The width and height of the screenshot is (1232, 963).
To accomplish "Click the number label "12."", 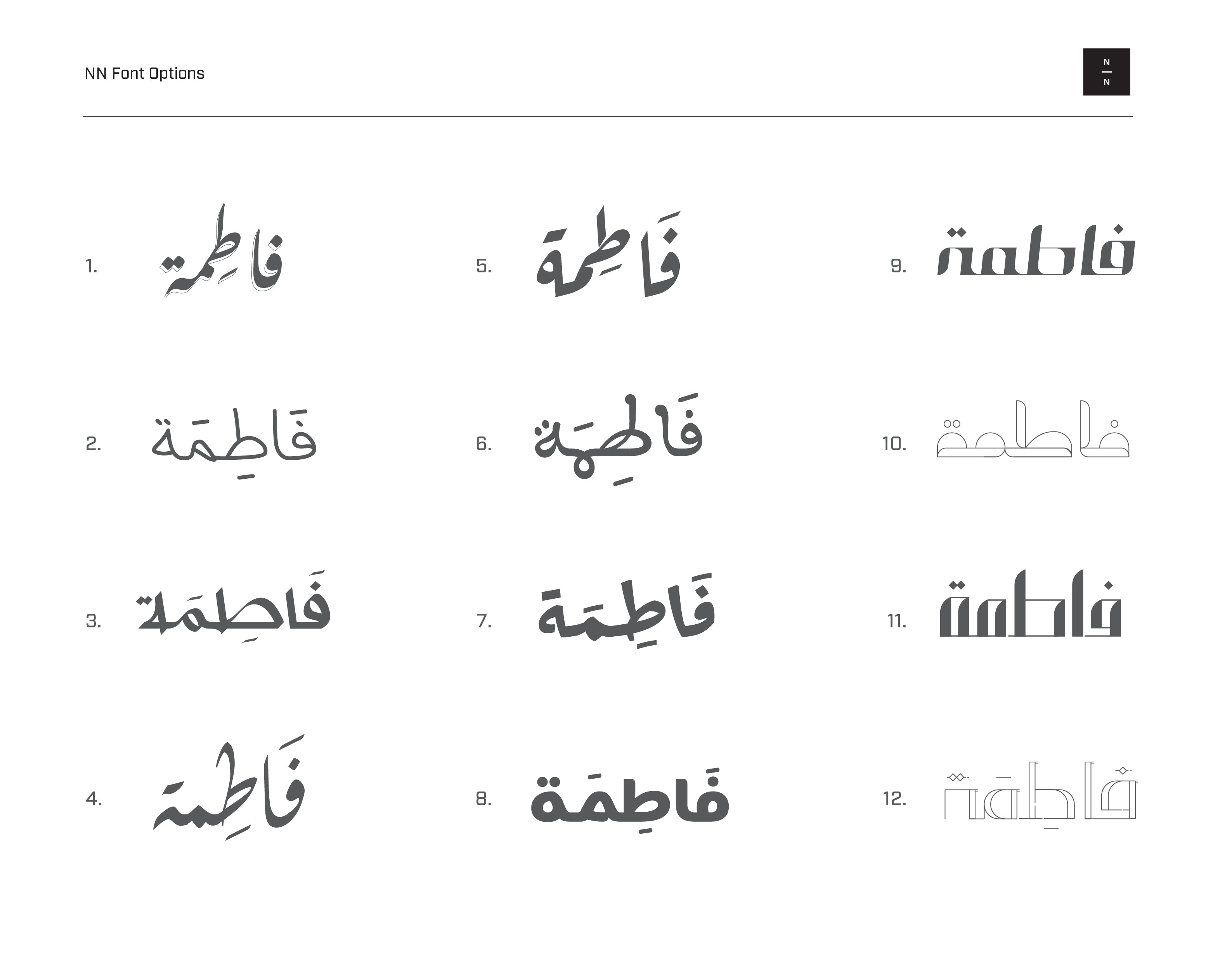I will [894, 799].
